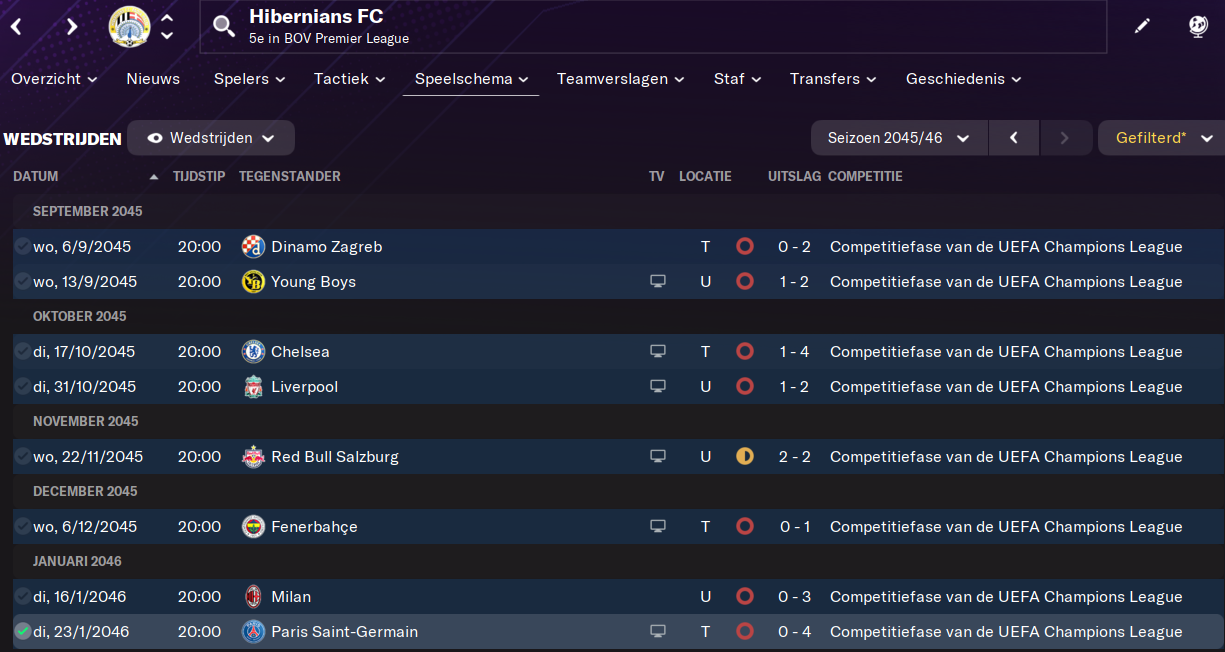The width and height of the screenshot is (1225, 652).
Task: Toggle the checkmark on Dinamo Zagreb match
Action: pyautogui.click(x=22, y=247)
